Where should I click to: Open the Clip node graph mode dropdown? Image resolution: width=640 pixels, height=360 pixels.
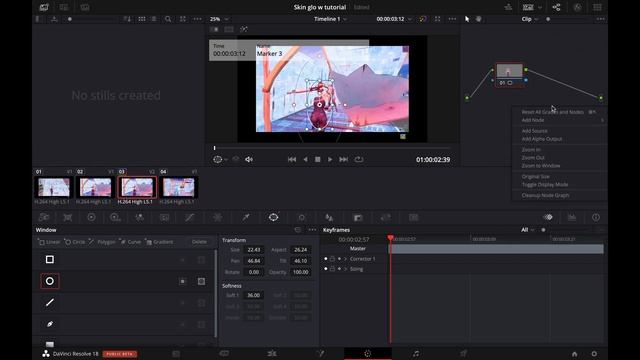click(x=530, y=19)
